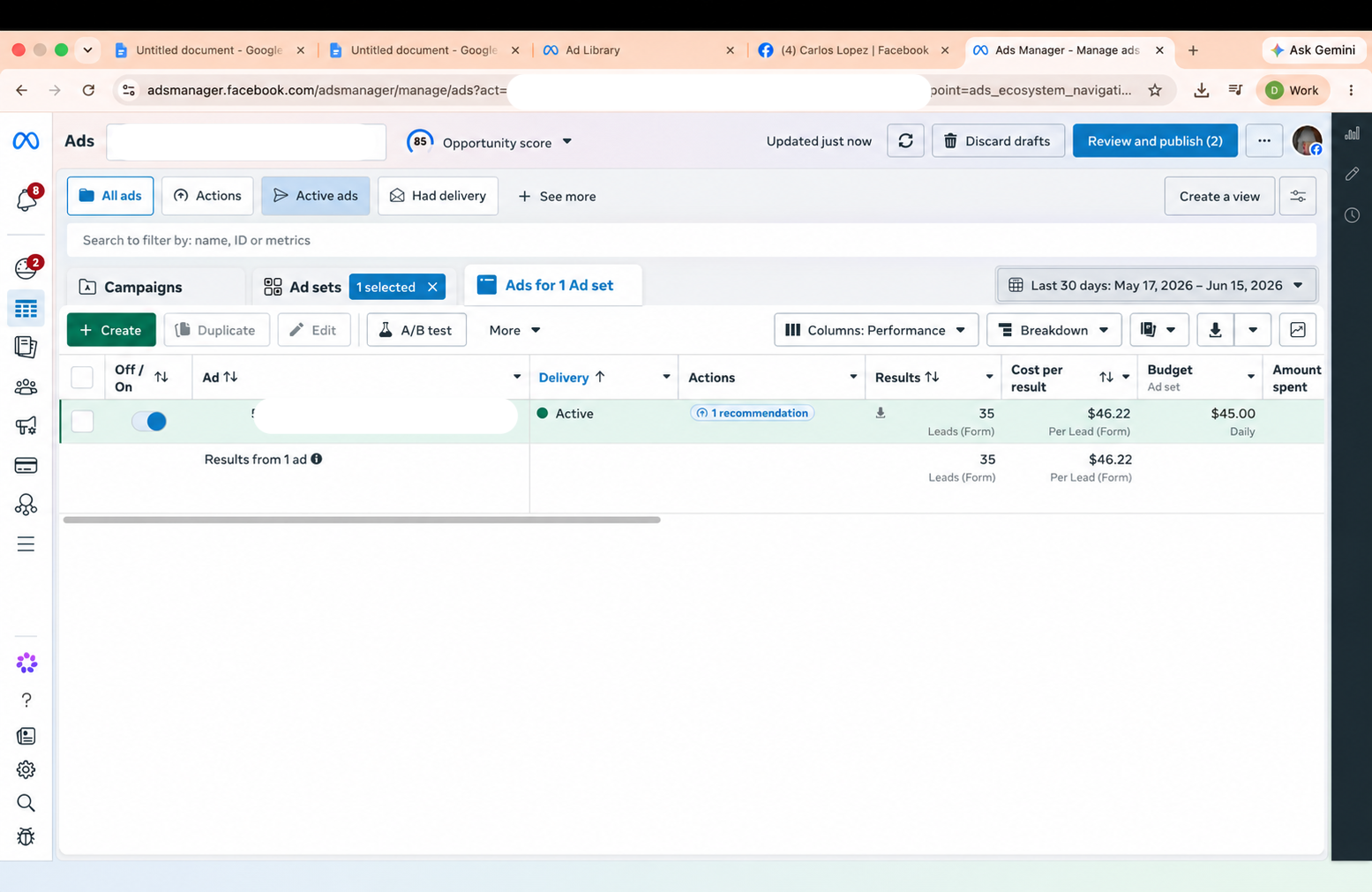
Task: Click the info icon beside Results from 1 ad
Action: pos(316,459)
